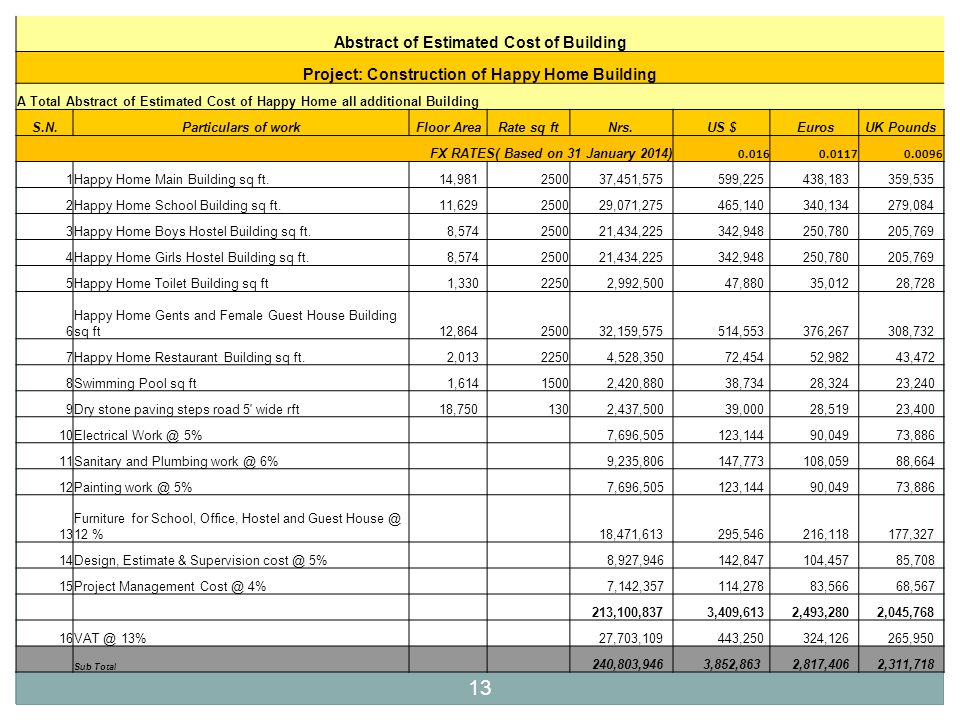The width and height of the screenshot is (960, 720).
Task: Click 'Happy Home Boys Hostel Building sq ft.'
Action: pyautogui.click(x=192, y=231)
